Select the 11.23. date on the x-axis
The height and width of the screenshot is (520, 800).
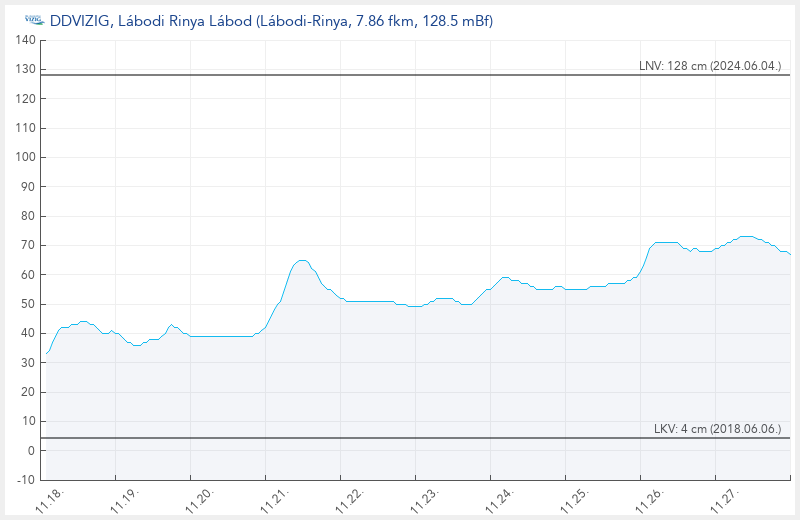[425, 500]
